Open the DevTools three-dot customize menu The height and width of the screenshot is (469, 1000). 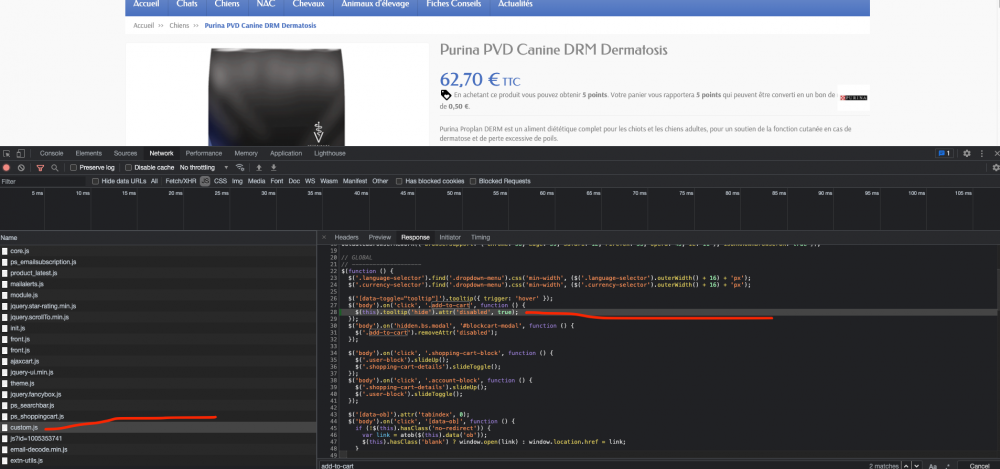click(982, 153)
